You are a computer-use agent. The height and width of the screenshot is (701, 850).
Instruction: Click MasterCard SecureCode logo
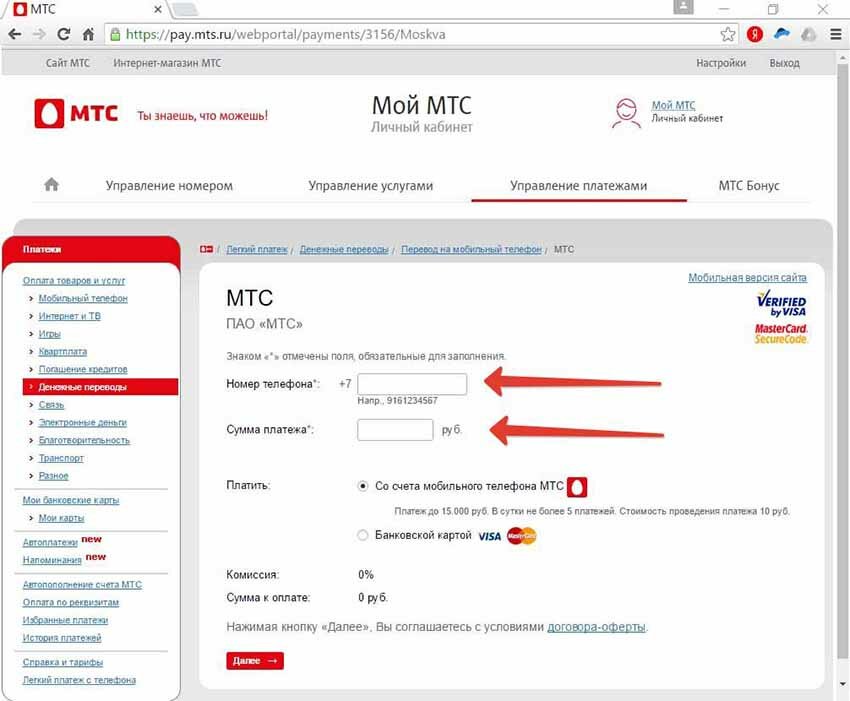pyautogui.click(x=781, y=334)
